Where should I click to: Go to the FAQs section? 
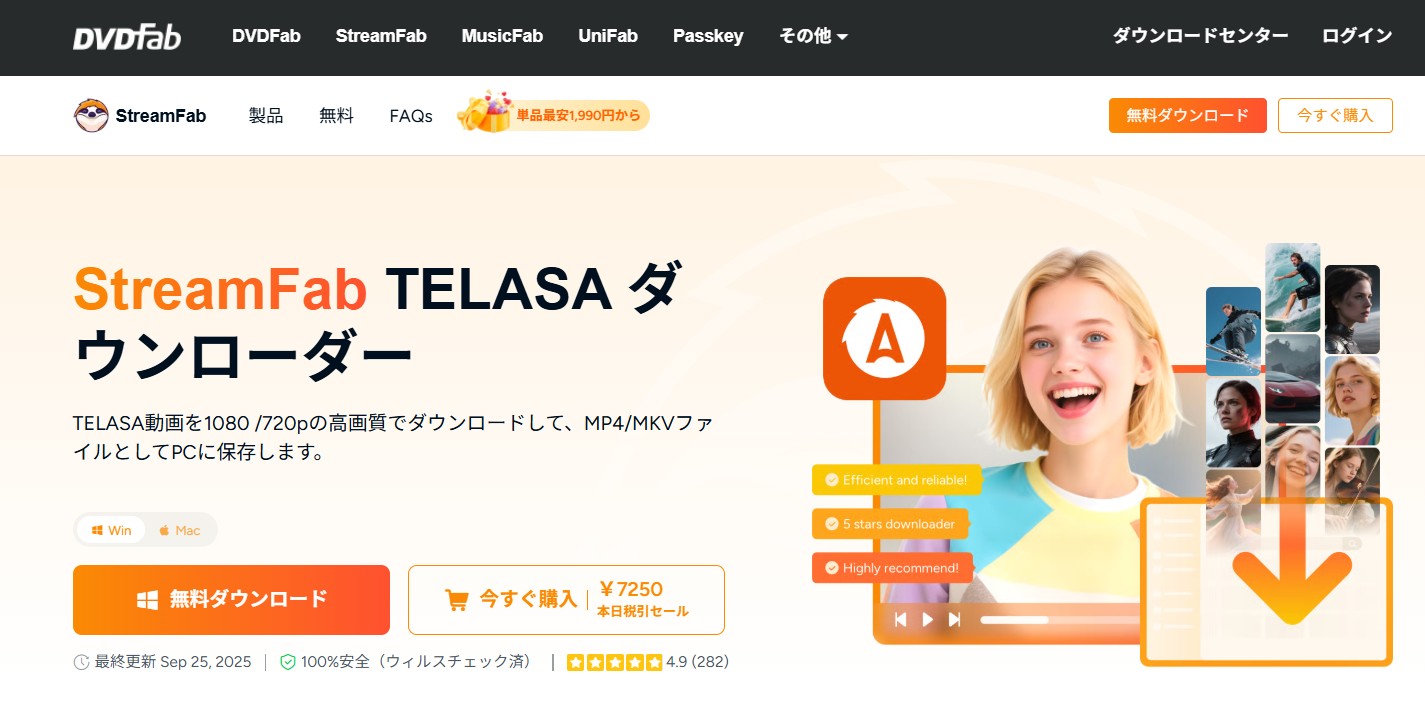pos(411,116)
